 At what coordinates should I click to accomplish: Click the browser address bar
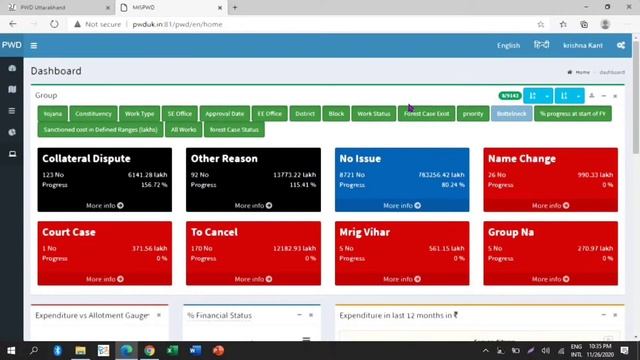pos(302,24)
